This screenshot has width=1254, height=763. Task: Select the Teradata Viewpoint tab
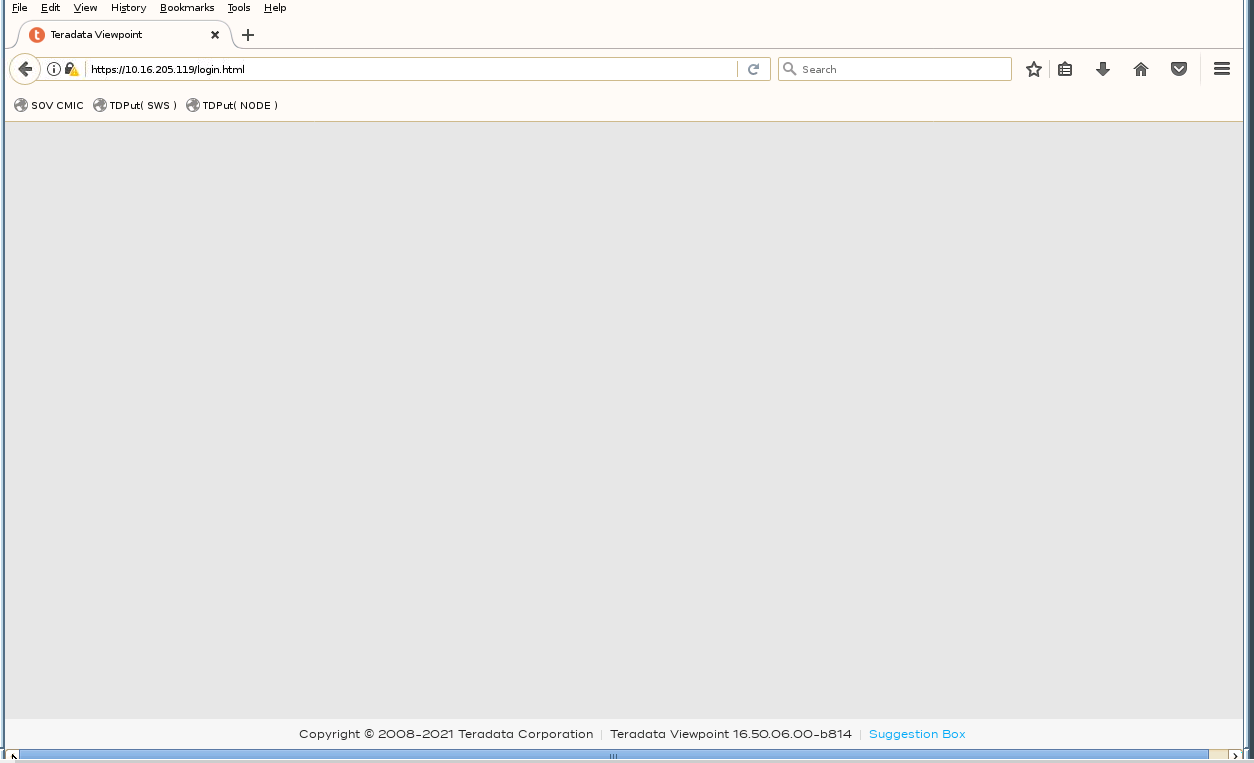[125, 35]
